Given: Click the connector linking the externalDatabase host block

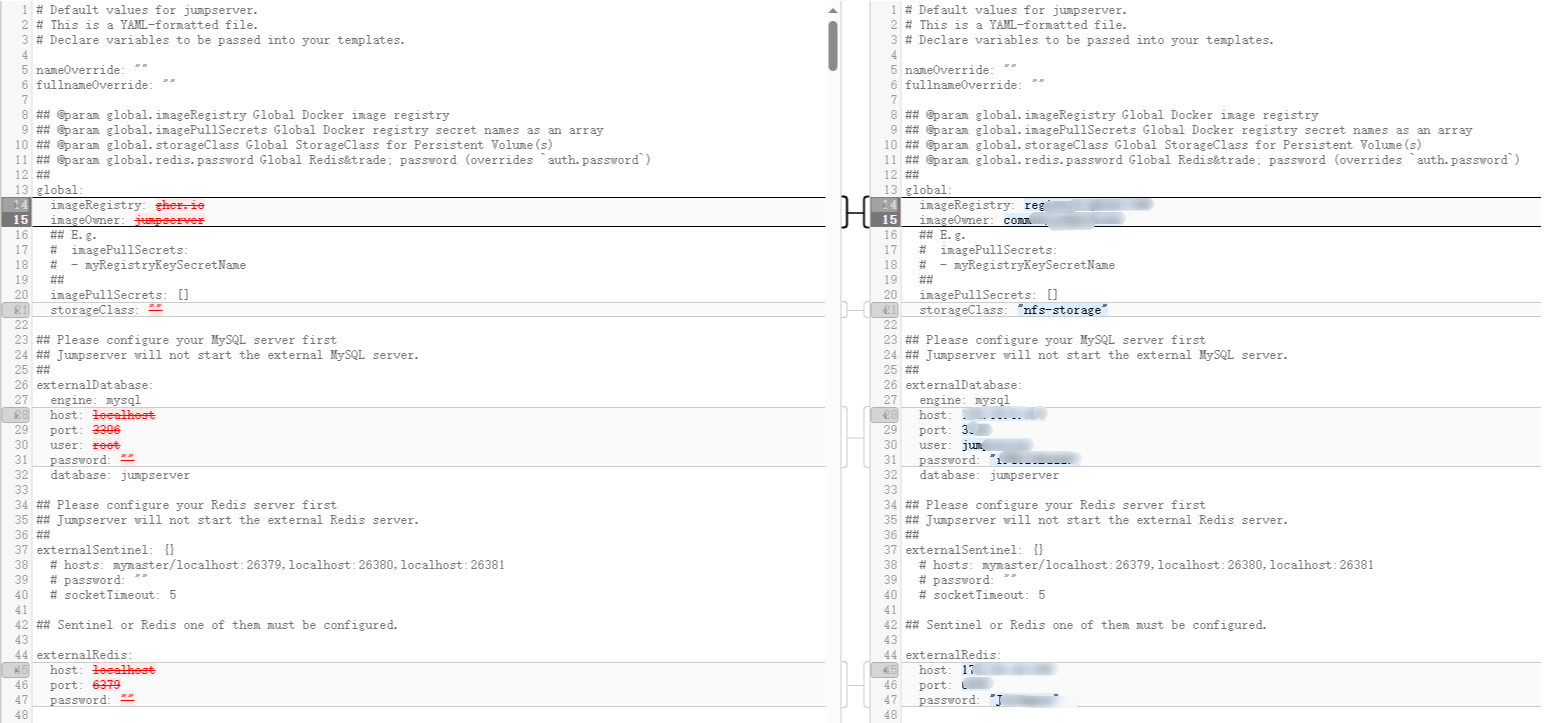Looking at the screenshot, I should pos(854,437).
